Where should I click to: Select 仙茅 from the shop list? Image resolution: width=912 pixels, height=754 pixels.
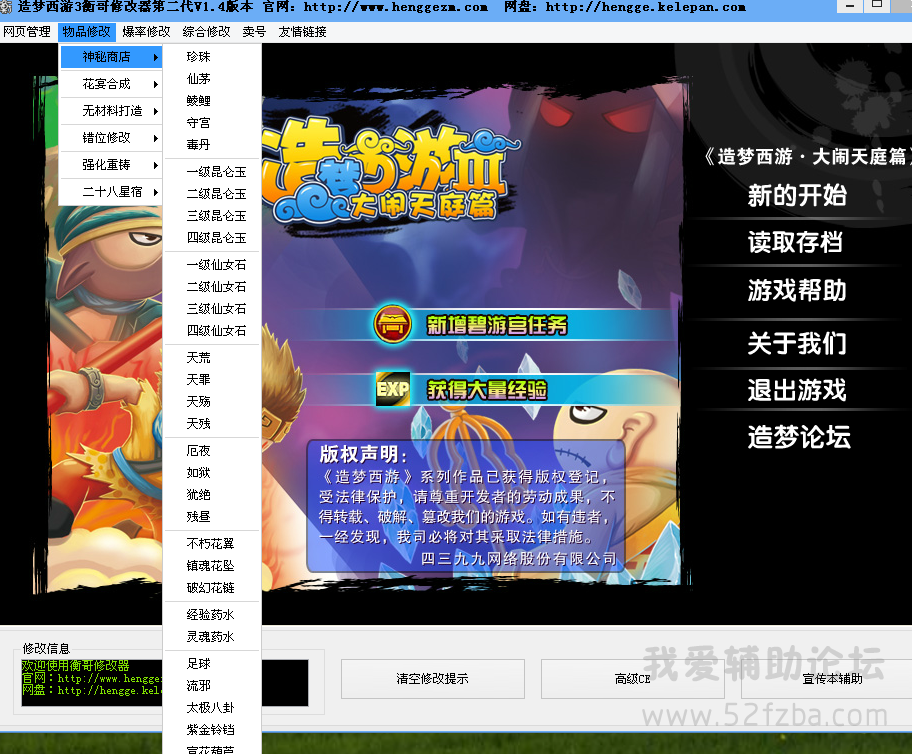[212, 79]
